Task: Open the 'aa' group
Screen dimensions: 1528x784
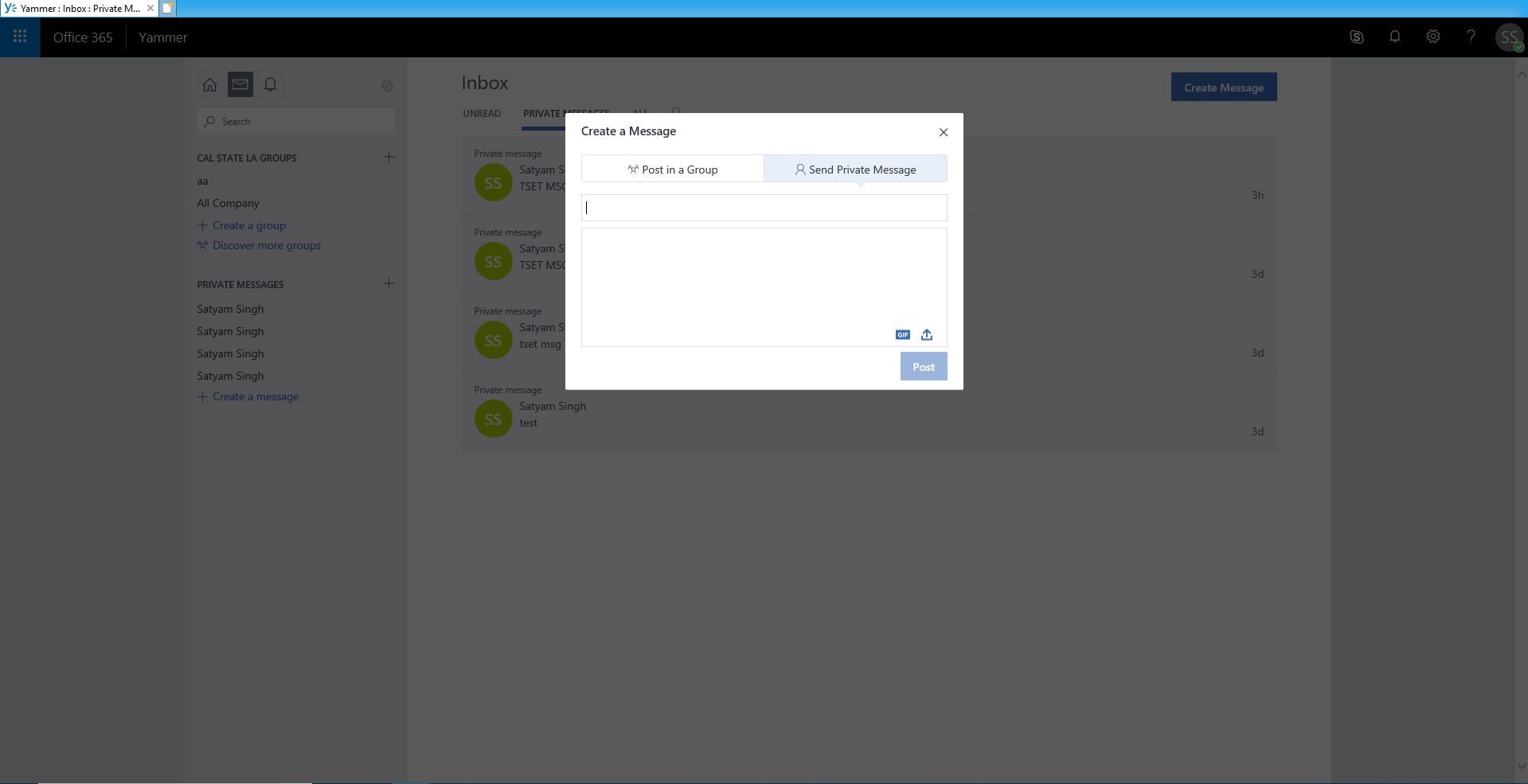Action: (202, 181)
